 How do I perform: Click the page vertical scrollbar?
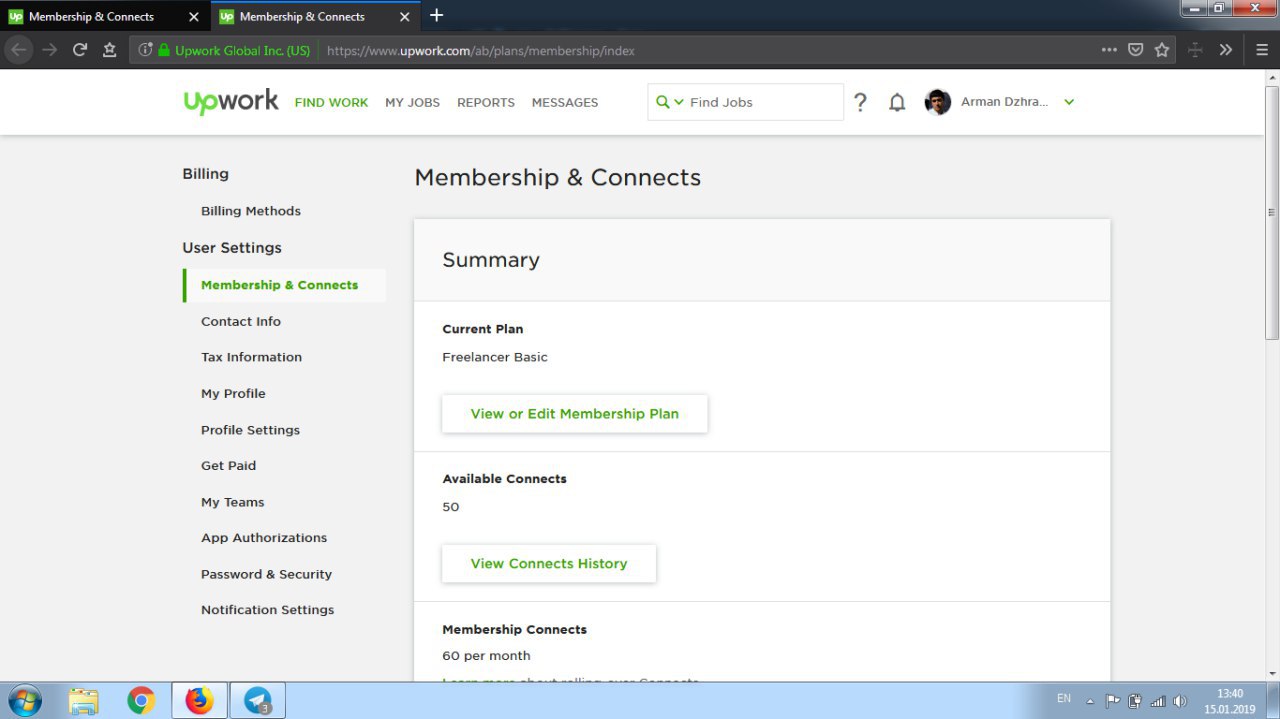pos(1272,212)
